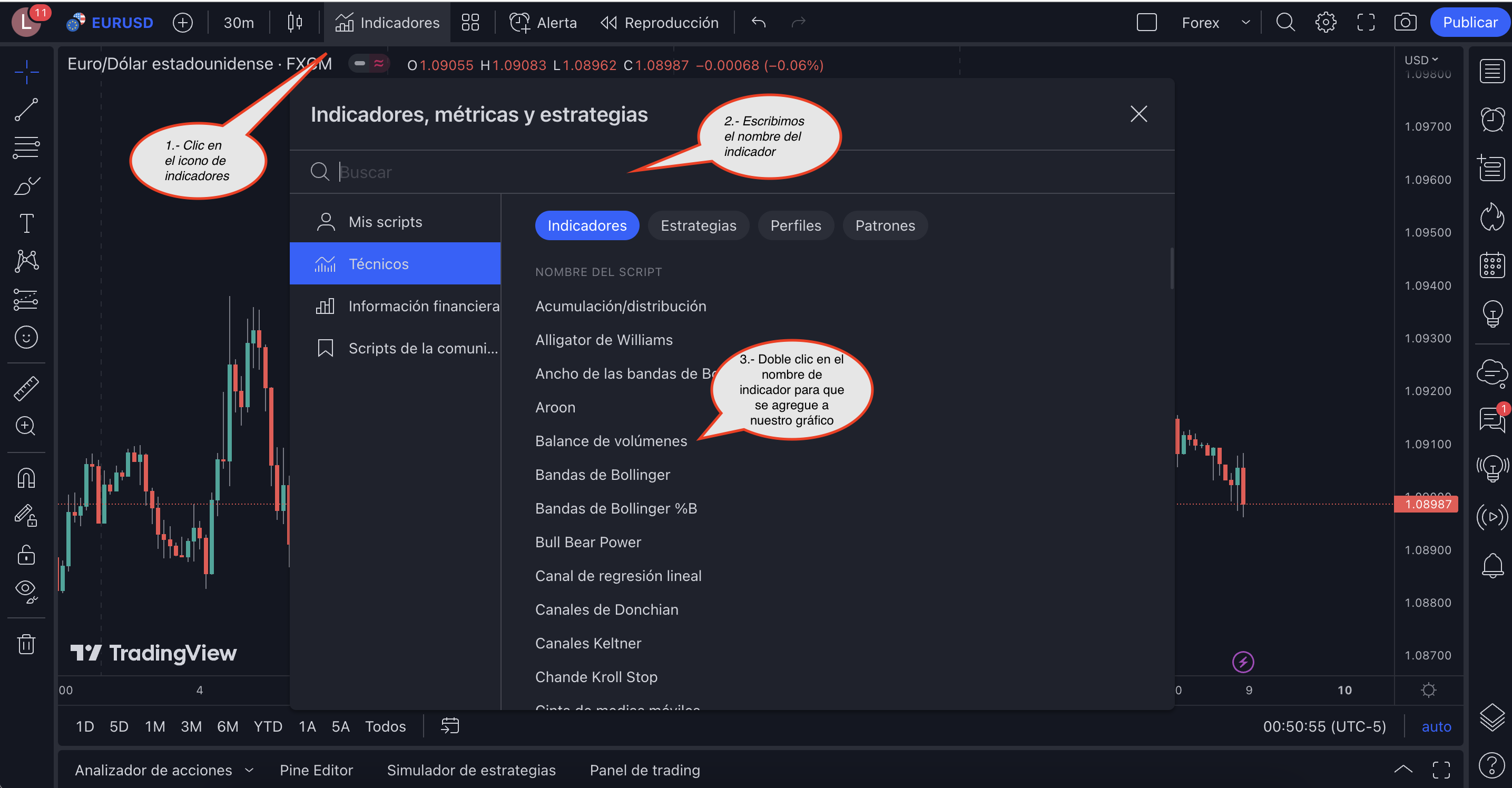1512x788 pixels.
Task: Click the Publicar button
Action: coord(1470,22)
